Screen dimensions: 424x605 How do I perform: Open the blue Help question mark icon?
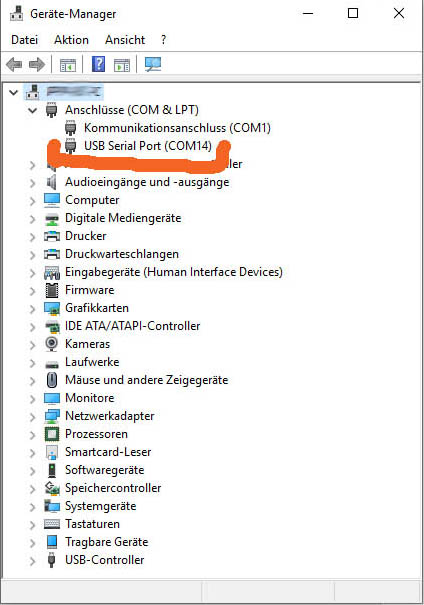tap(98, 64)
